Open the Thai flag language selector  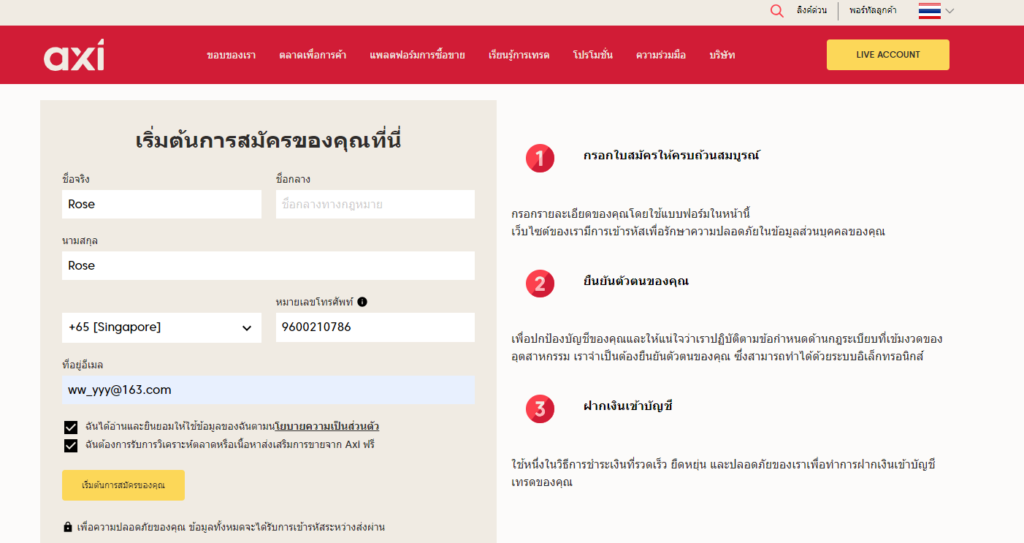(936, 11)
